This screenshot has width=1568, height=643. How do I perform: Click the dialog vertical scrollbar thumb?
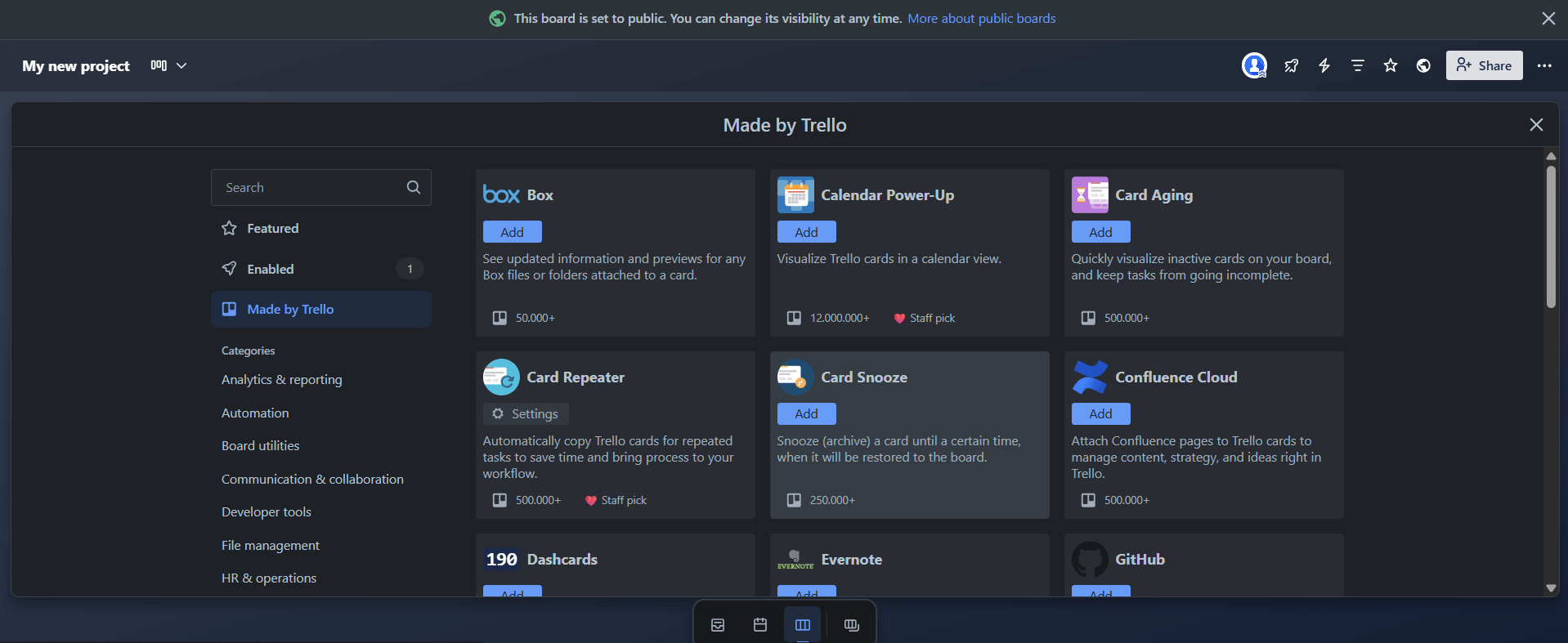1551,237
